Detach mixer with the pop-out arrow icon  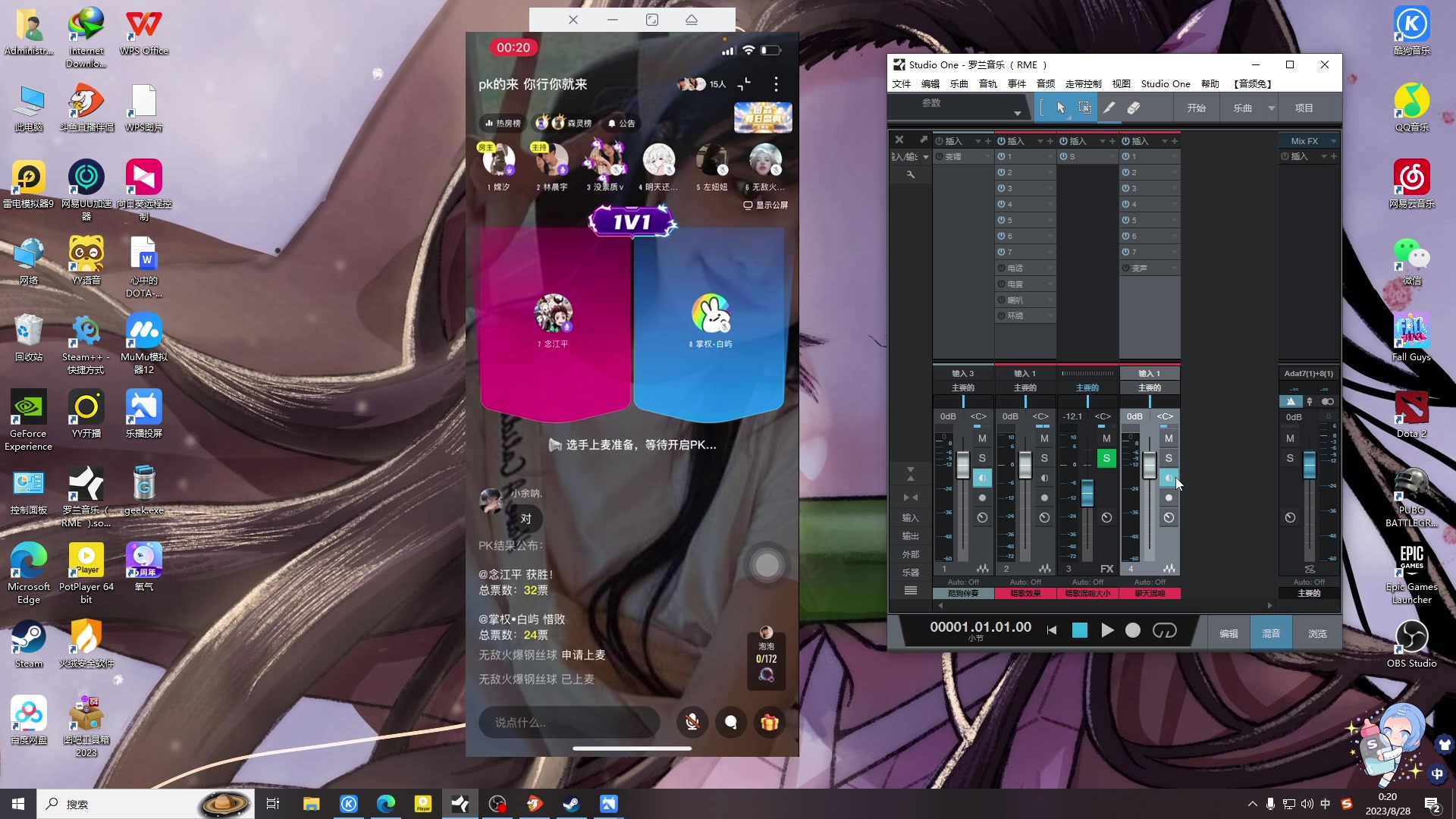pyautogui.click(x=923, y=140)
